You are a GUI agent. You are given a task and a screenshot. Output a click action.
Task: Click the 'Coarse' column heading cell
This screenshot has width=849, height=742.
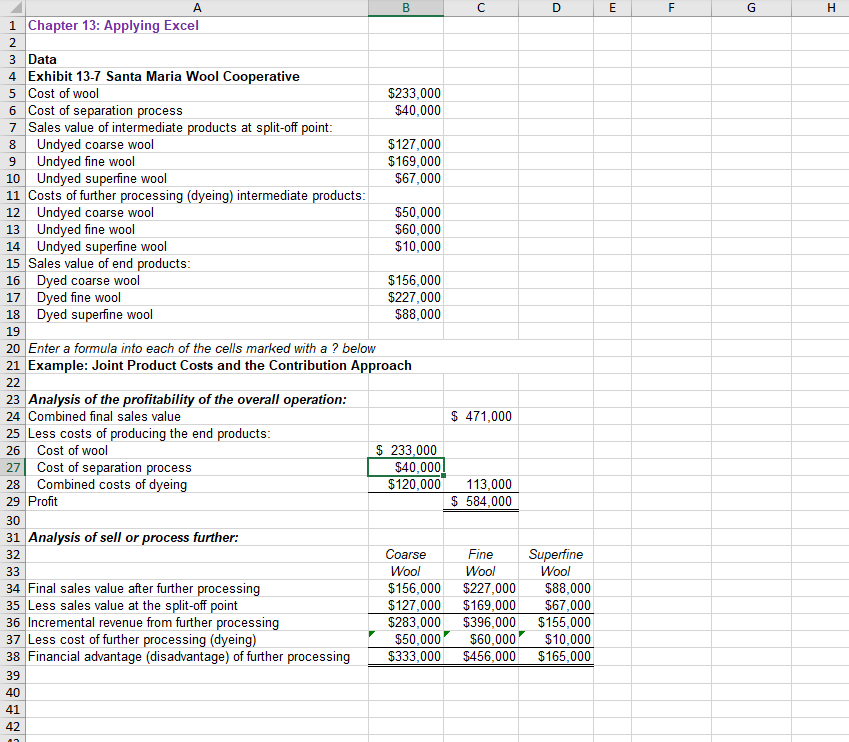[406, 555]
